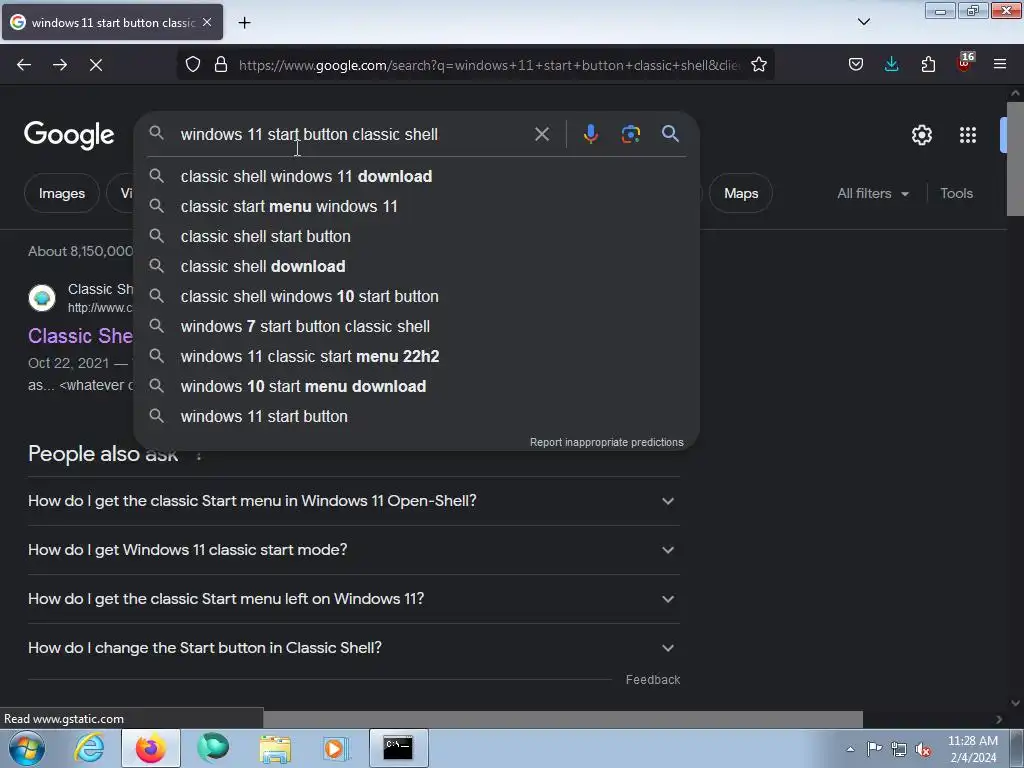Open the search Tools button
The width and height of the screenshot is (1024, 768).
[956, 193]
